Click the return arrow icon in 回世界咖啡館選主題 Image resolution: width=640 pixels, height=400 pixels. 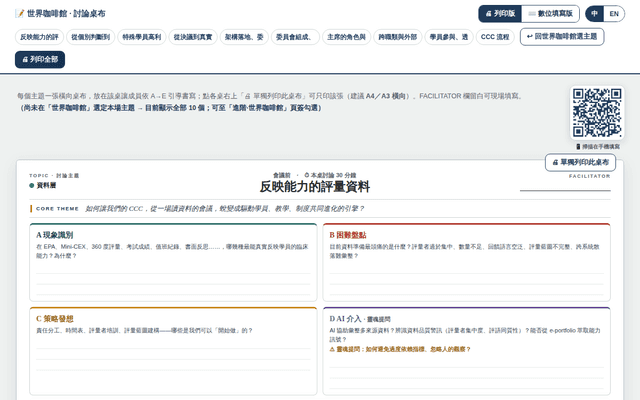pyautogui.click(x=529, y=37)
